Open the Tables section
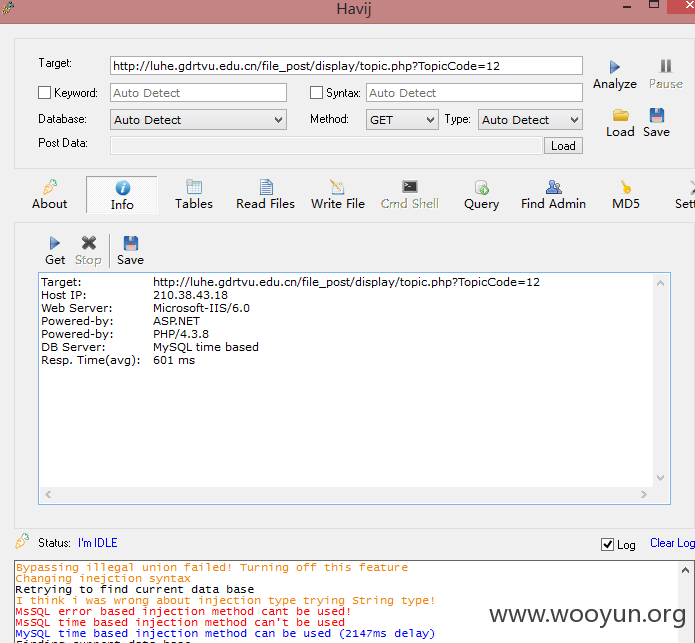This screenshot has height=643, width=695. (x=194, y=195)
